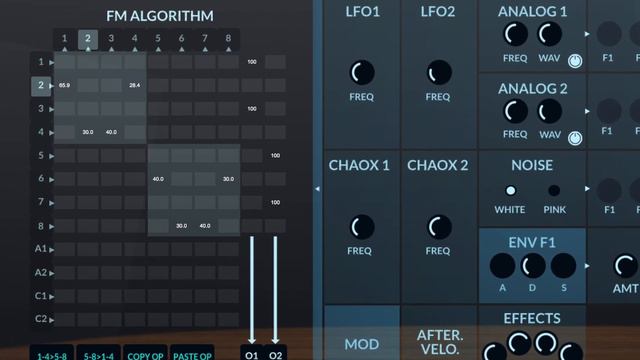Image resolution: width=640 pixels, height=360 pixels.
Task: Select FM operator column 3
Action: point(111,40)
